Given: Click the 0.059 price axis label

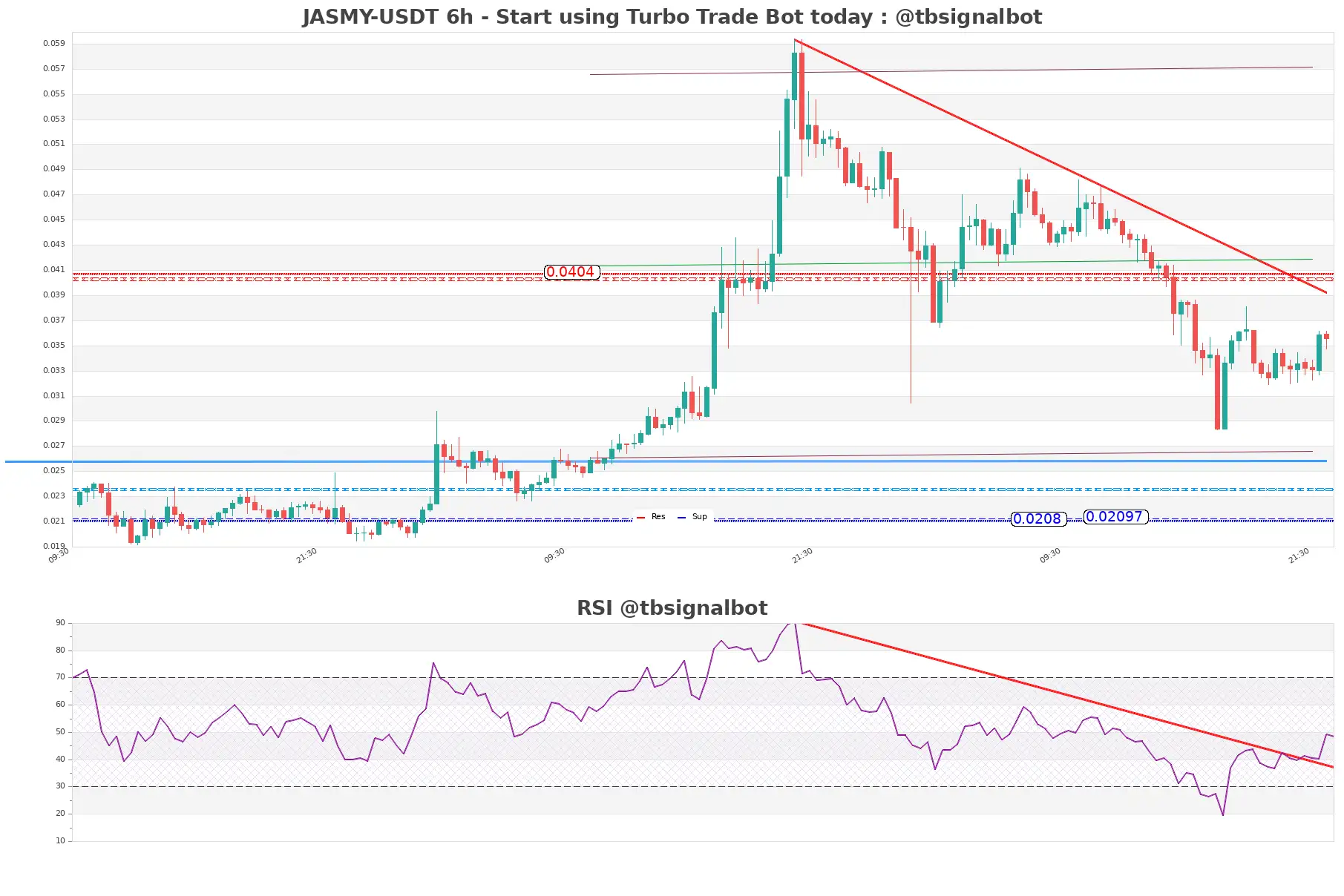Looking at the screenshot, I should point(53,44).
